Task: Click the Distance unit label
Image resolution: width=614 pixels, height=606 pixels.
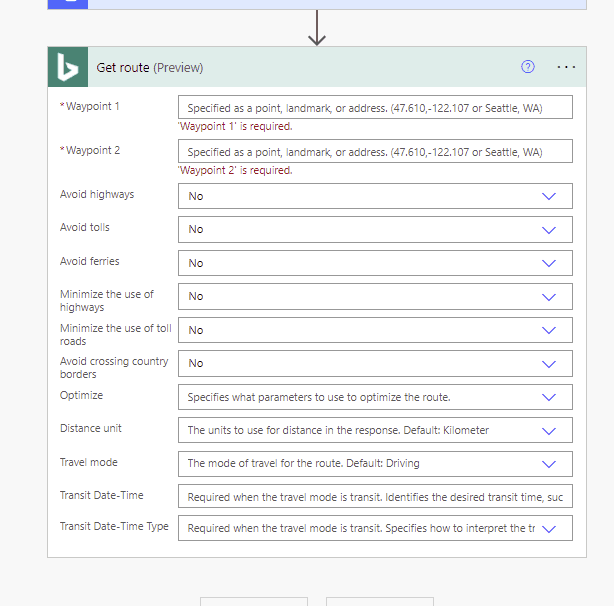Action: (91, 428)
